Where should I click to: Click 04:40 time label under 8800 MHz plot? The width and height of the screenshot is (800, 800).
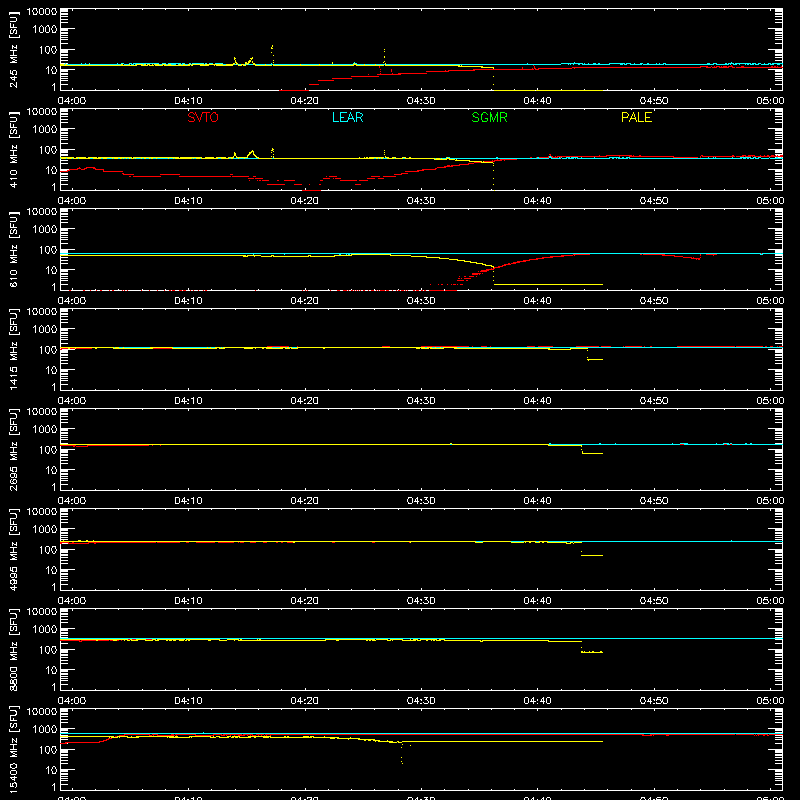(537, 701)
